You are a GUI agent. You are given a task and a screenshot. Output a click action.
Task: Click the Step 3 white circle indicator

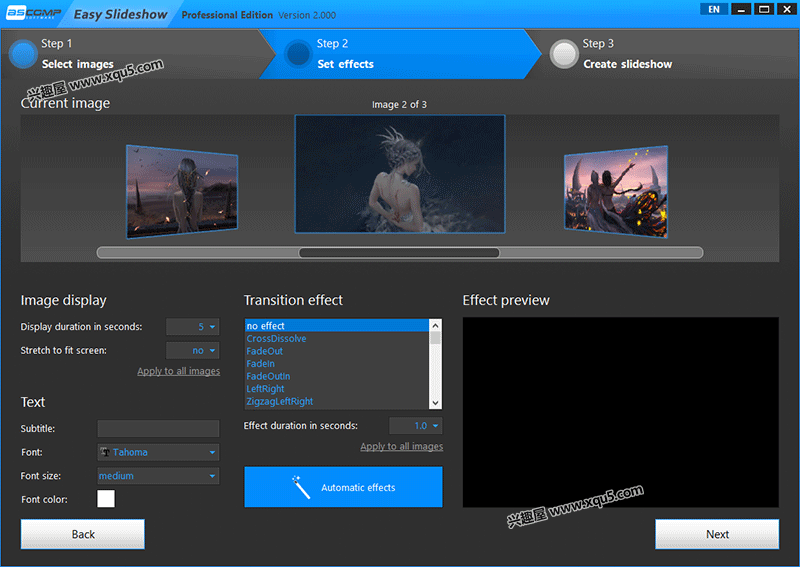tap(564, 54)
